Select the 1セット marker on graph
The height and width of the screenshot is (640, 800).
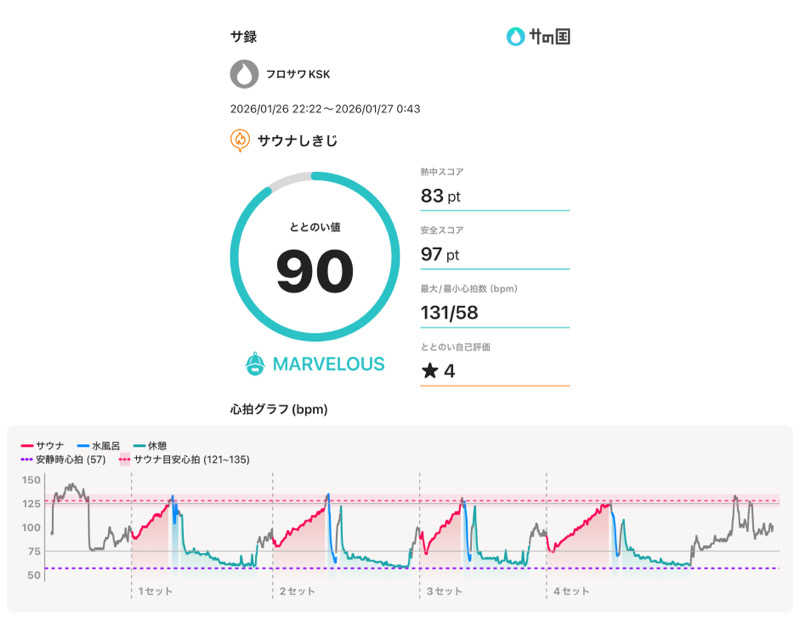tap(155, 591)
